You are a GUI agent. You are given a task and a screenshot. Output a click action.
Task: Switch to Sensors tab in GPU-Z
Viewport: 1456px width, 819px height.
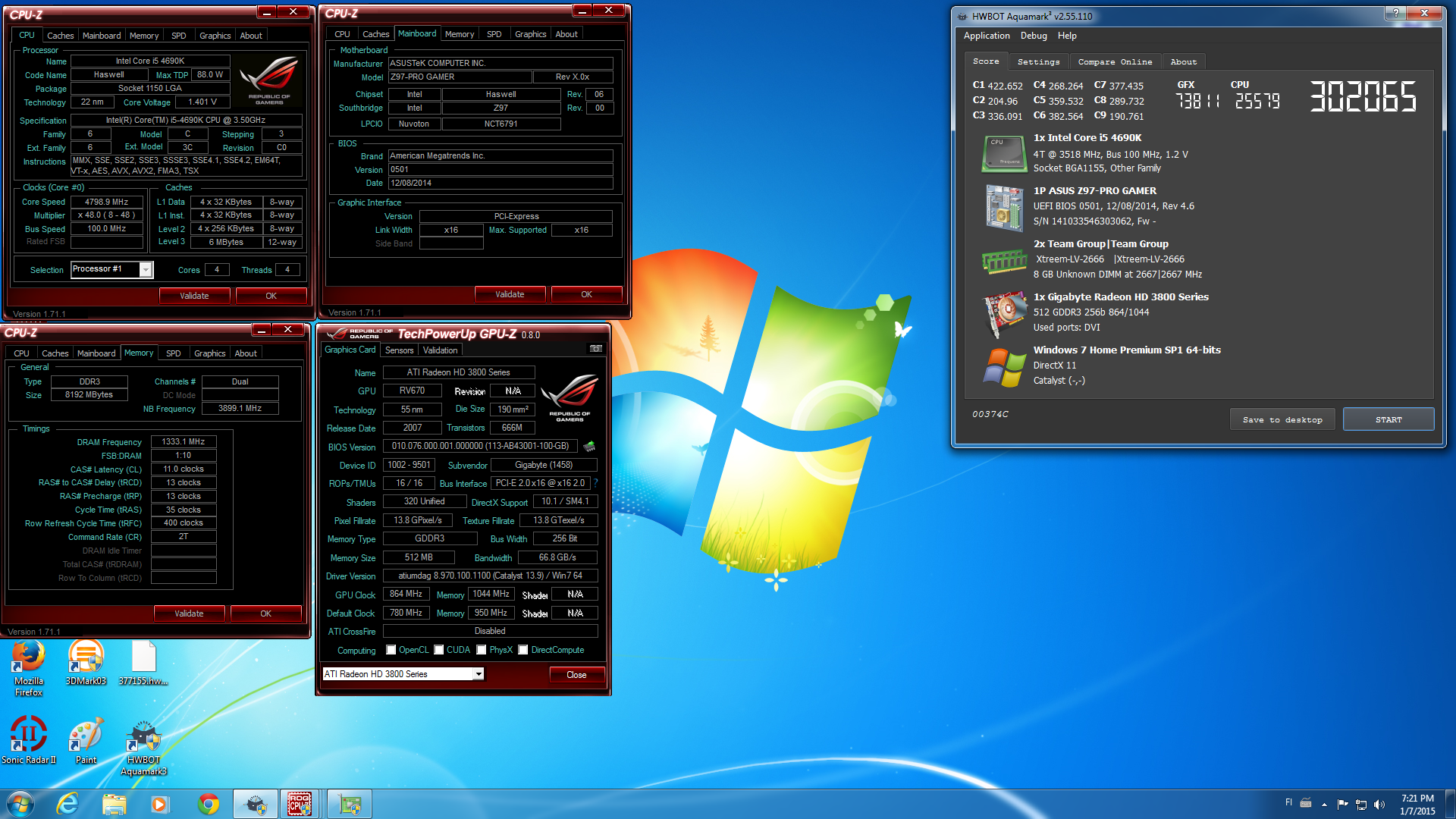point(399,350)
